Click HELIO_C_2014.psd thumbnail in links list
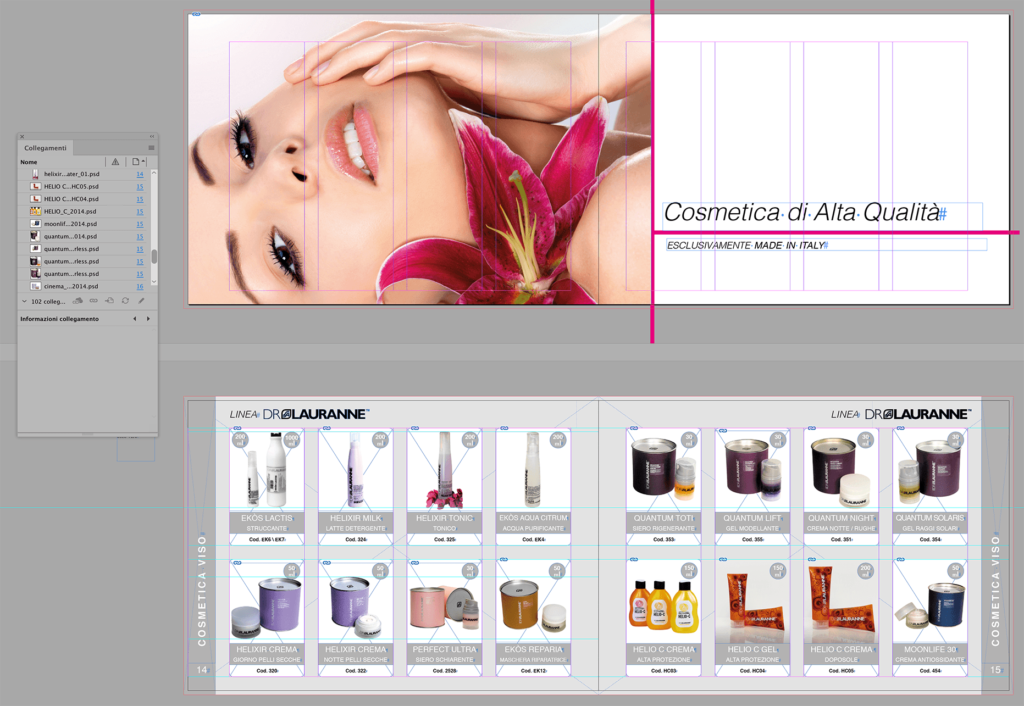The height and width of the screenshot is (706, 1024). (35, 212)
